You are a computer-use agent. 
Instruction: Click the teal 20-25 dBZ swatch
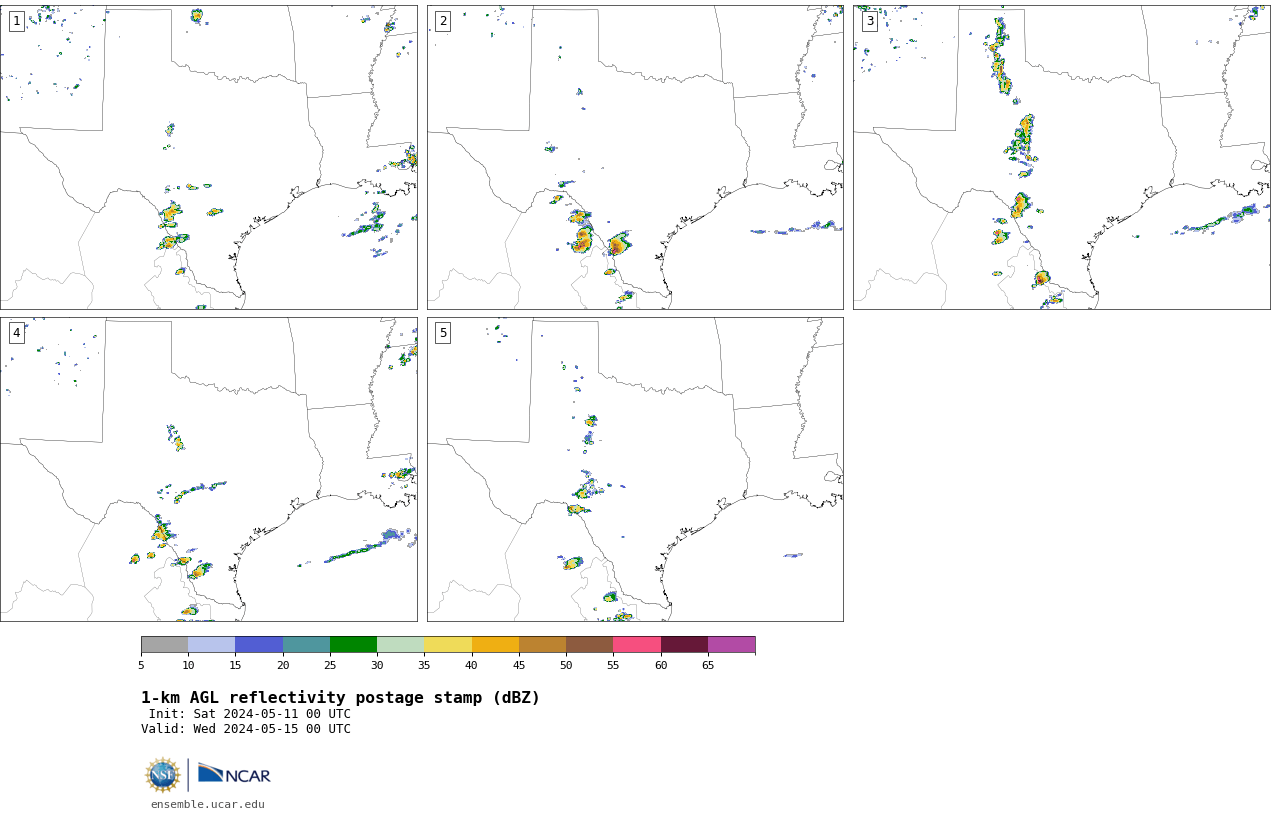pos(306,644)
